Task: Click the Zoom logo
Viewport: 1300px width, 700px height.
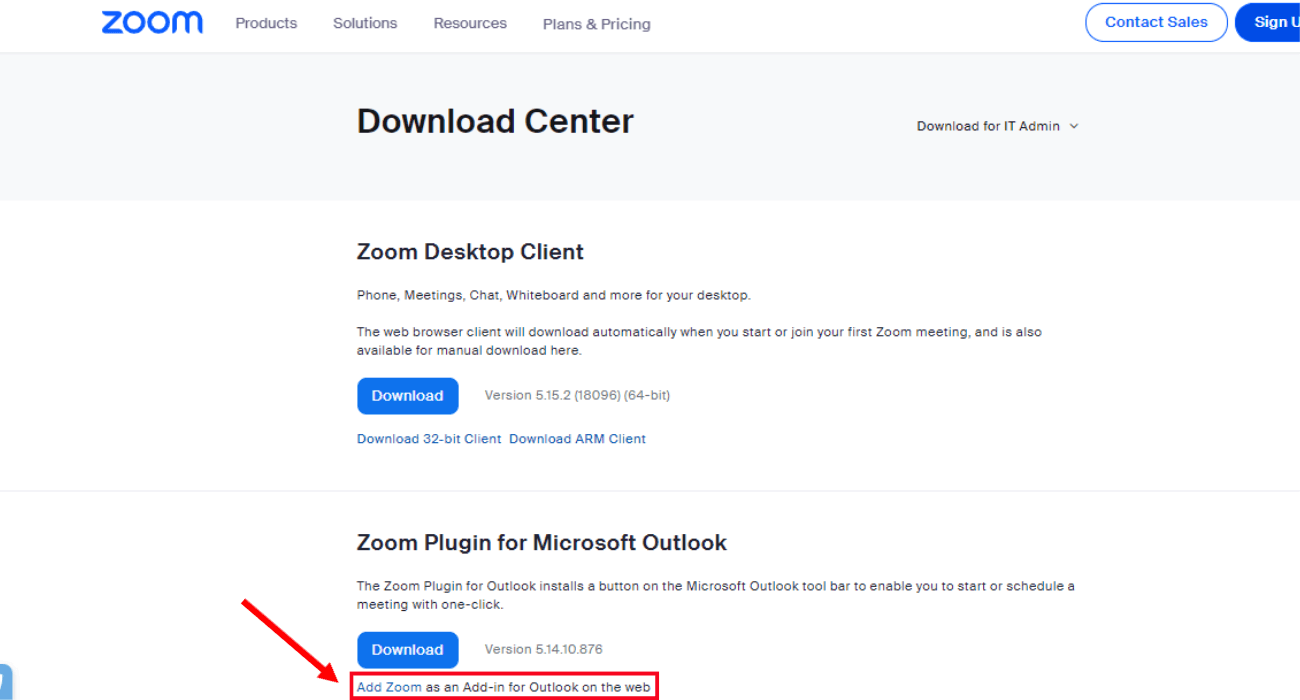Action: 152,22
